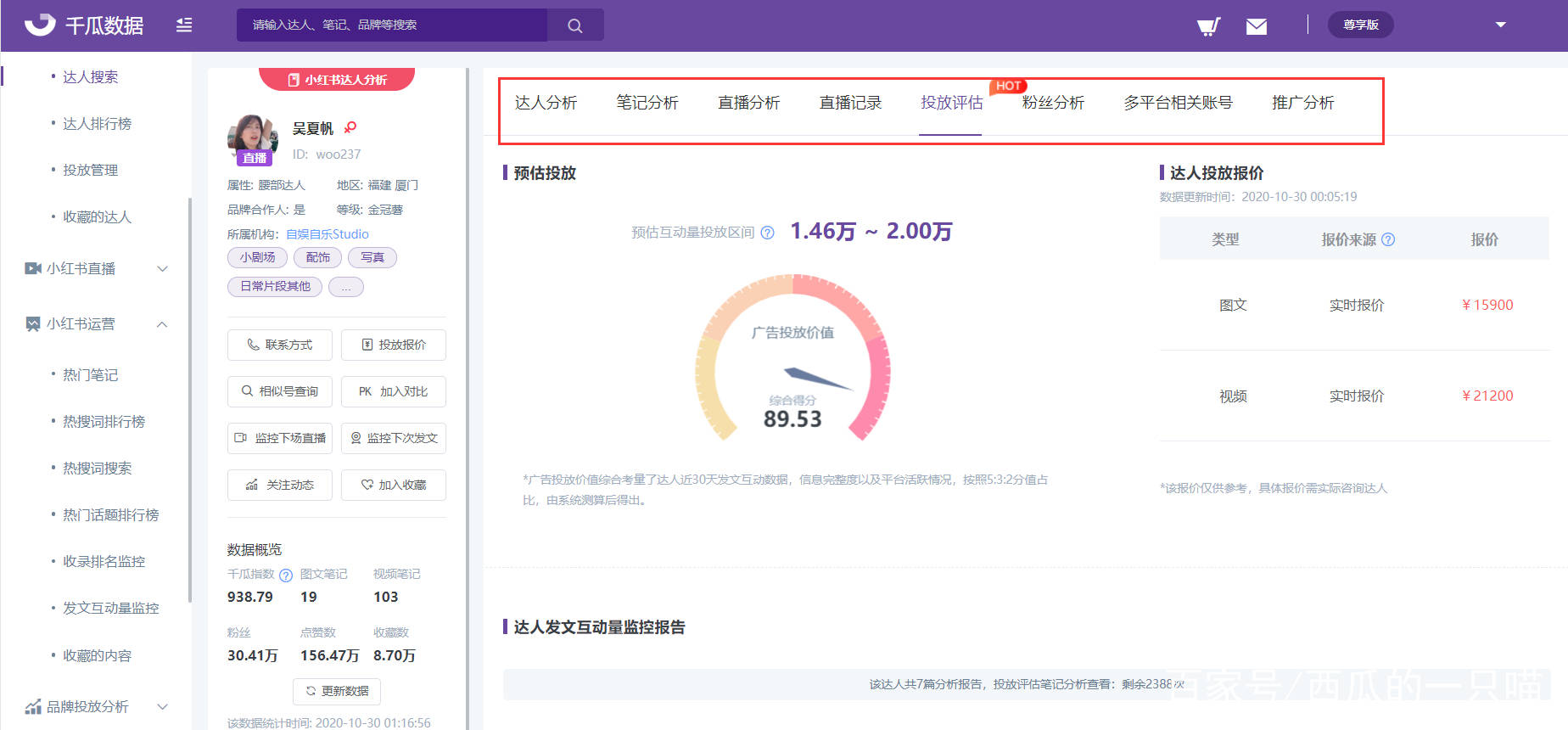
Task: Switch to the 直播分析 tab
Action: [x=749, y=103]
